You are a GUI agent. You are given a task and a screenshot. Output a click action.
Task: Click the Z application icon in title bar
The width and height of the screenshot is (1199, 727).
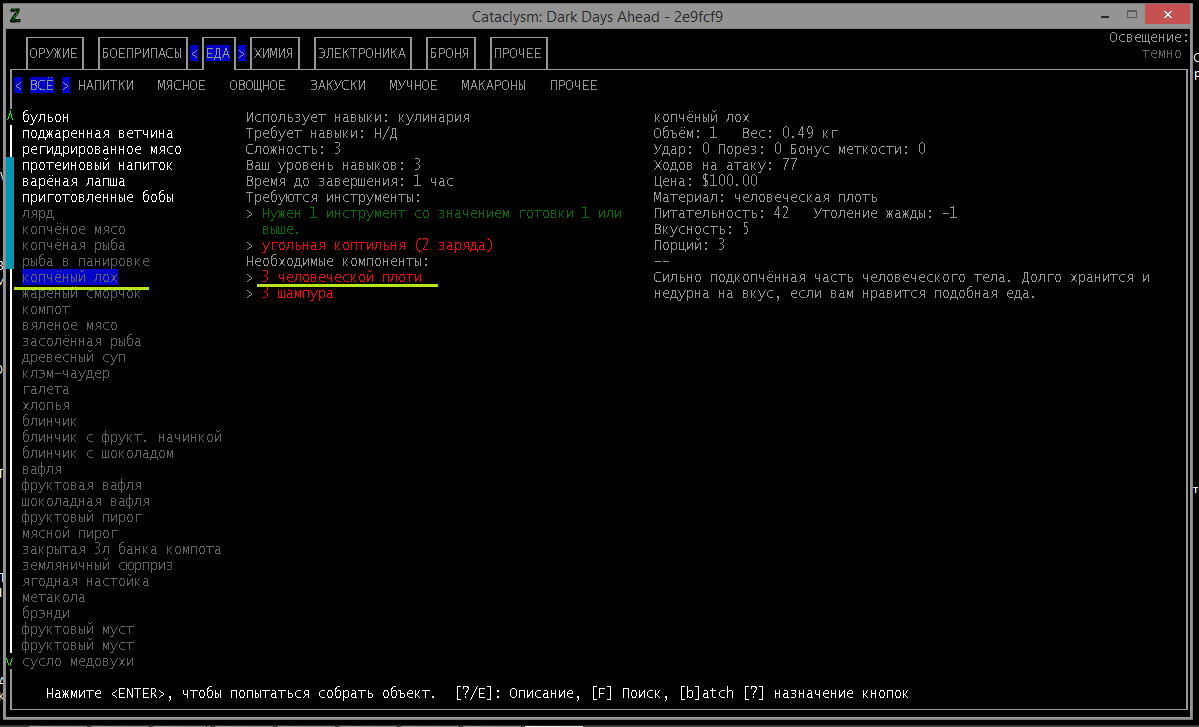[x=15, y=15]
